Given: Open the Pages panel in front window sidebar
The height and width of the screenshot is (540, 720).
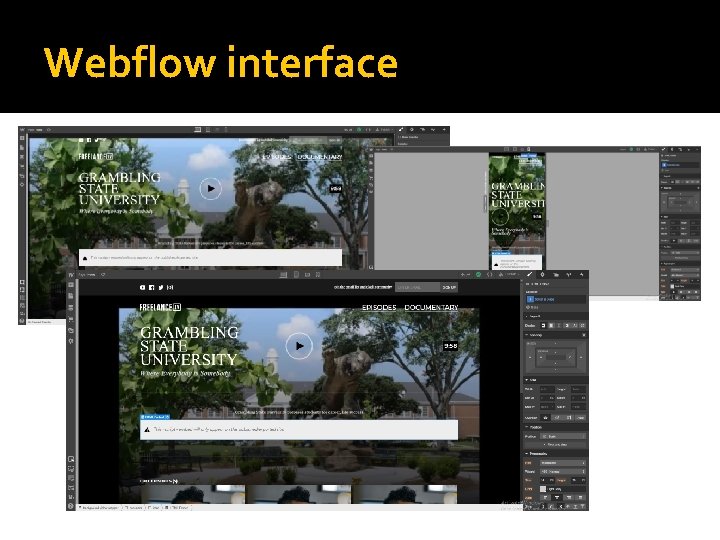Looking at the screenshot, I should [71, 296].
